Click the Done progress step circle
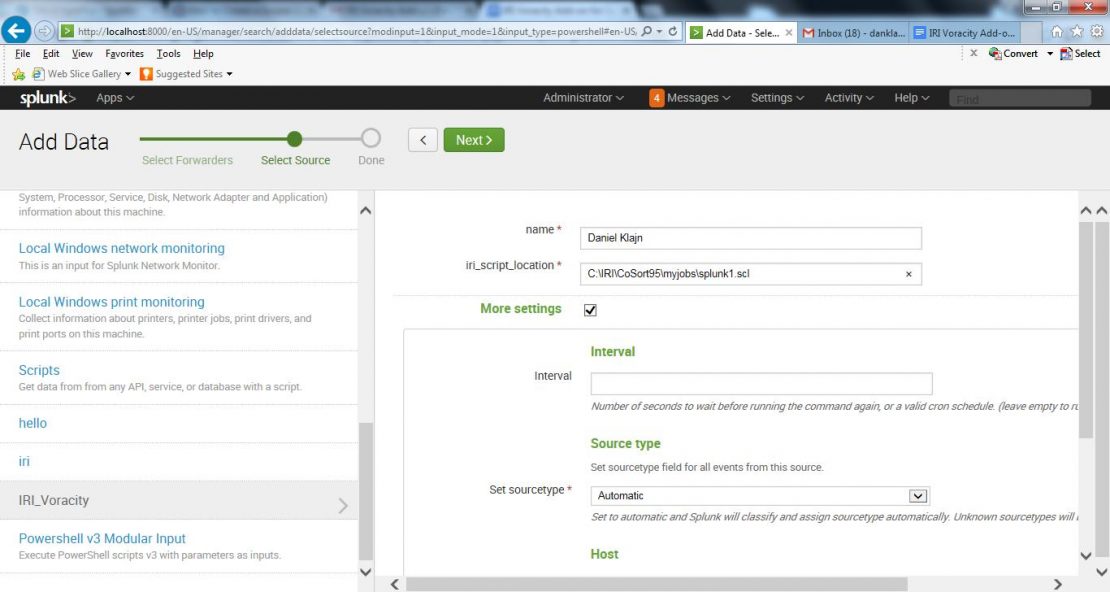 click(x=370, y=138)
